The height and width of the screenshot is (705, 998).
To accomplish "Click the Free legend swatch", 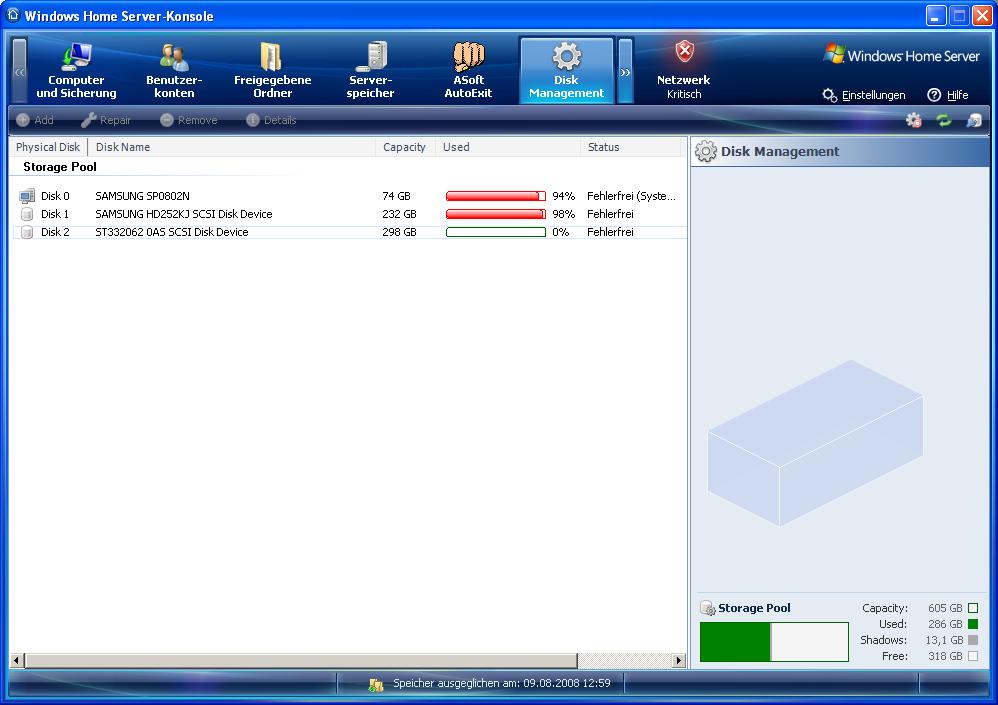I will coord(973,656).
